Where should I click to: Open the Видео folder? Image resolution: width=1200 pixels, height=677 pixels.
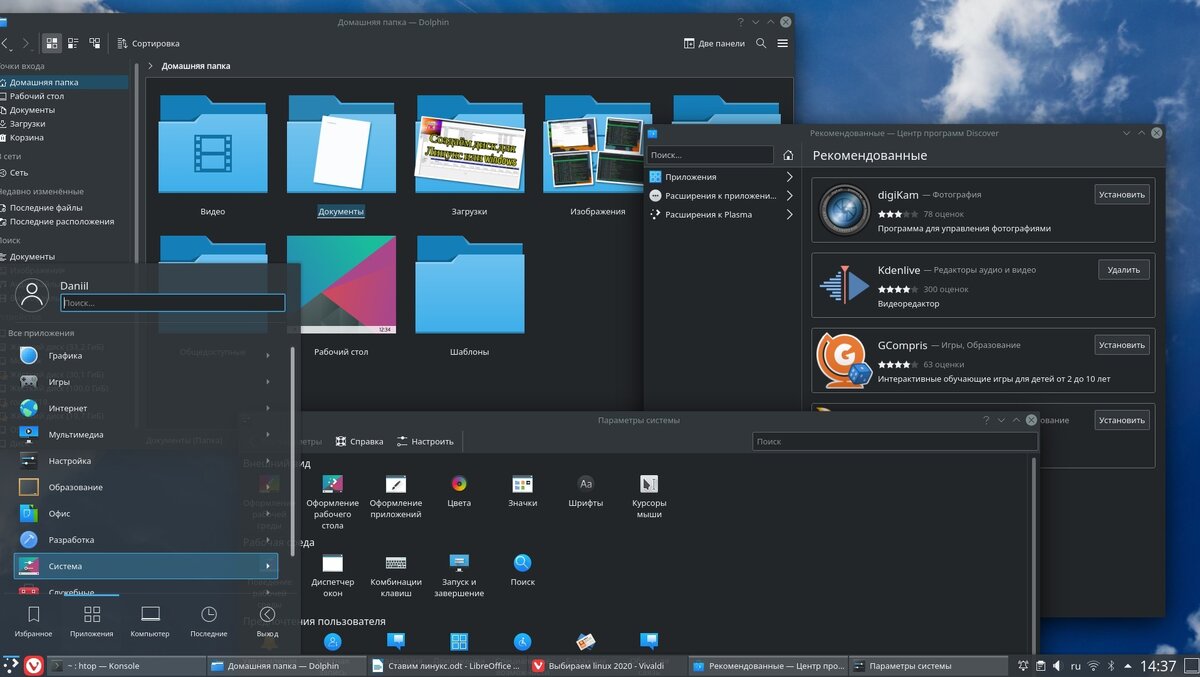point(213,155)
